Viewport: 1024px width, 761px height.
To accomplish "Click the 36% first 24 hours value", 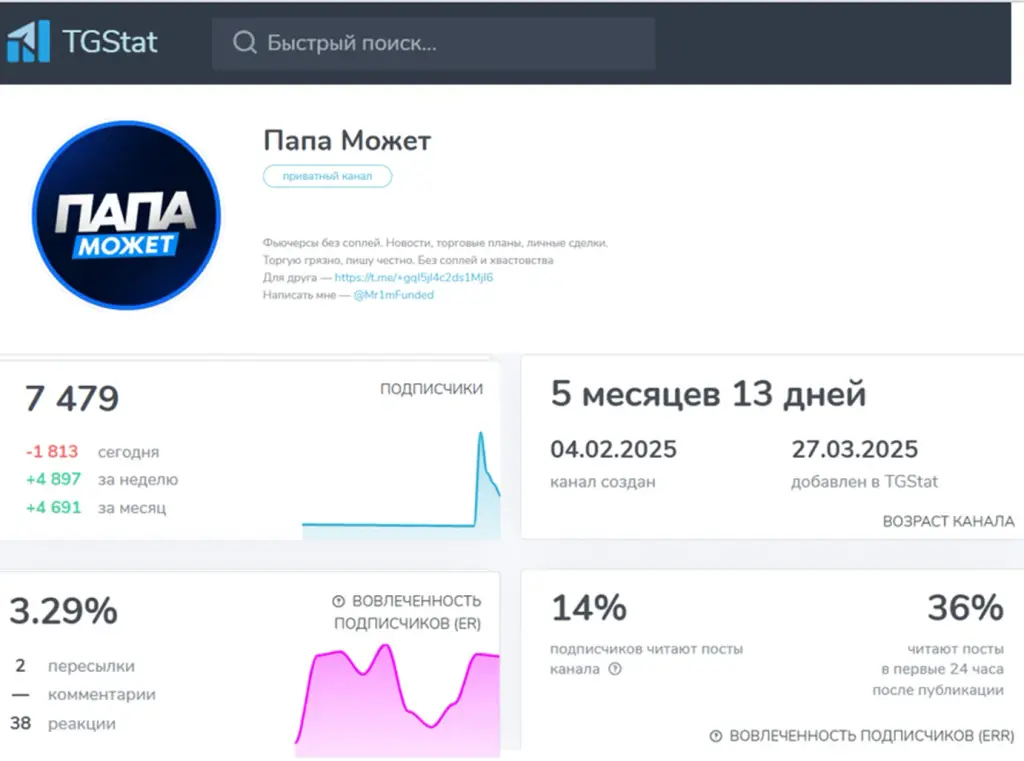I will [965, 607].
